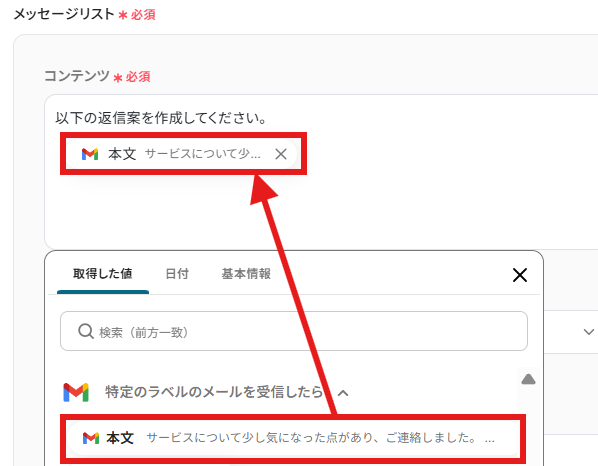Collapse the 特定のラベルのメールを受信したら section

343,393
